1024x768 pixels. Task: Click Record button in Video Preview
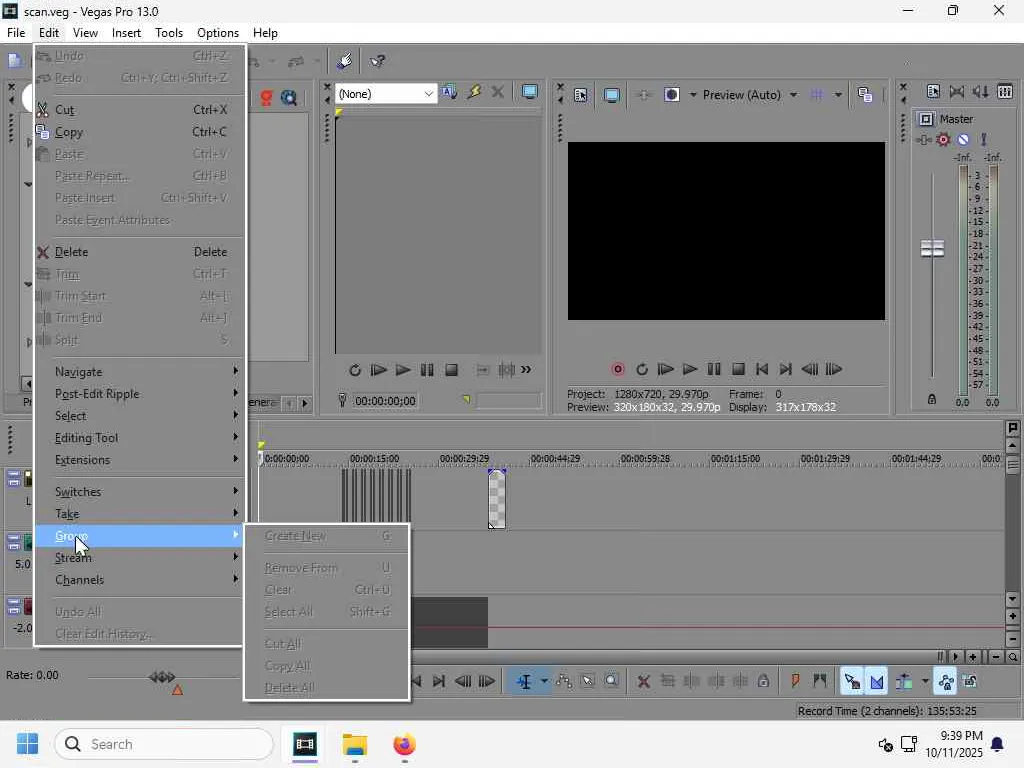click(618, 369)
